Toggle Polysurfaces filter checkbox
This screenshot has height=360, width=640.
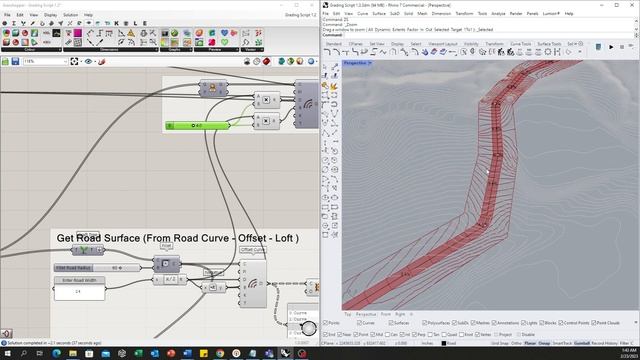pyautogui.click(x=424, y=323)
